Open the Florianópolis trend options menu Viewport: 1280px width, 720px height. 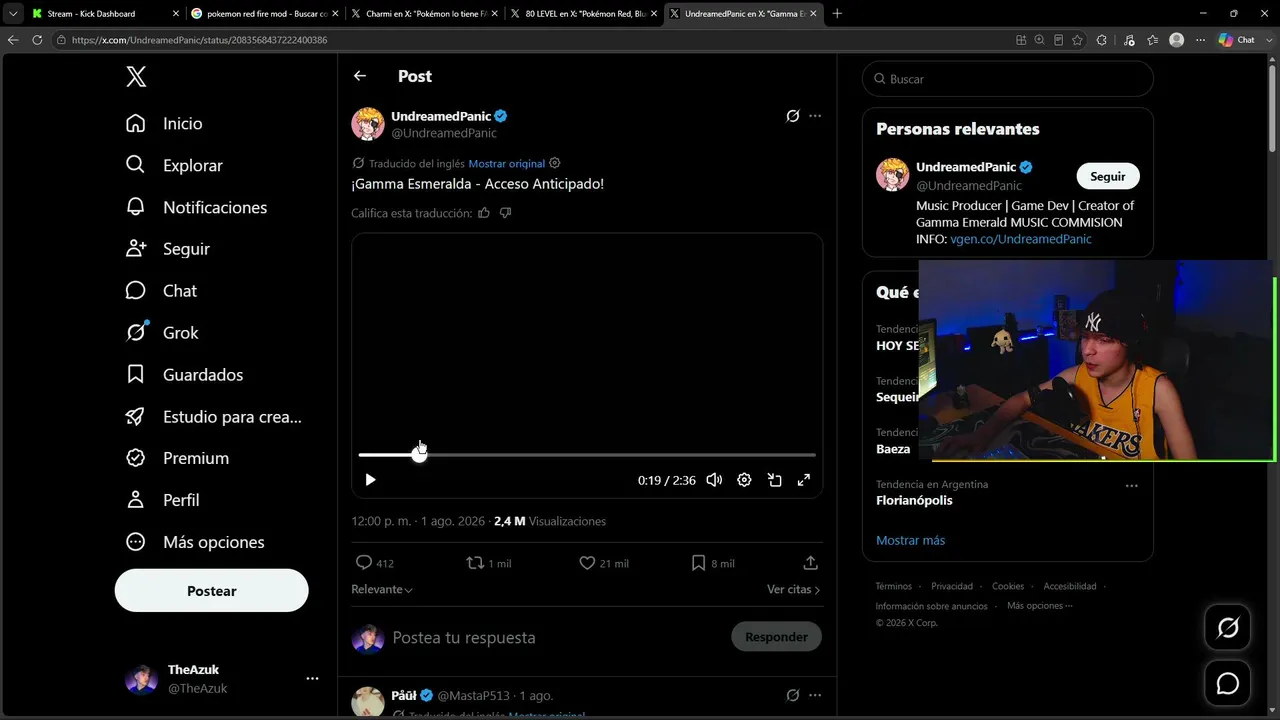tap(1131, 486)
